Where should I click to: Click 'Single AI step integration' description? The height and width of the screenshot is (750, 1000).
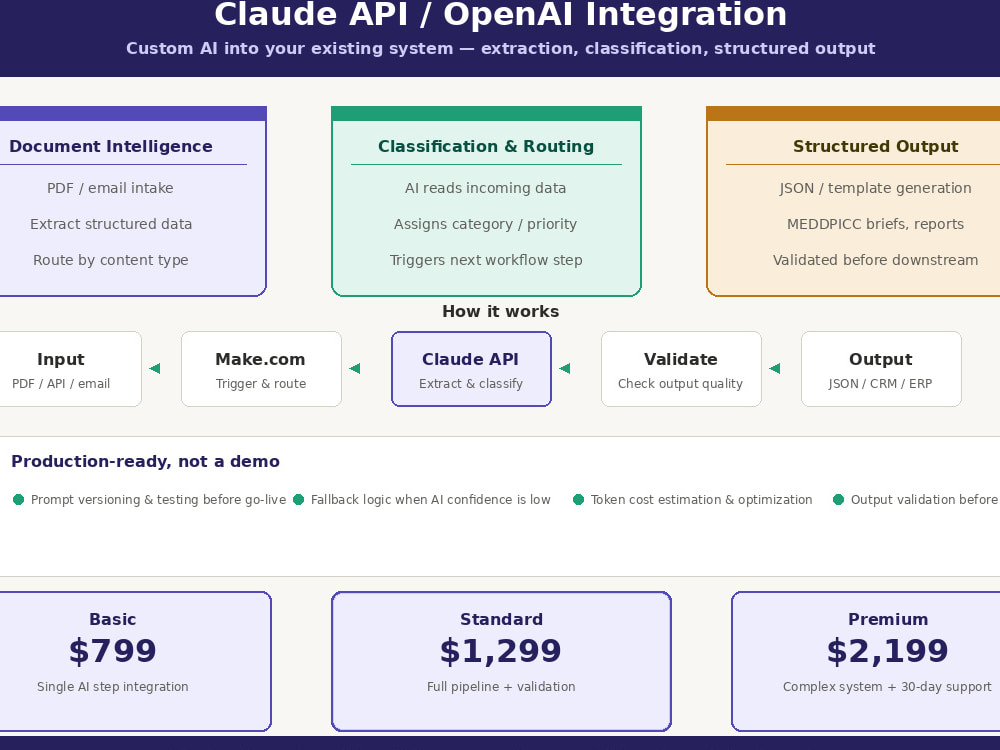point(113,687)
